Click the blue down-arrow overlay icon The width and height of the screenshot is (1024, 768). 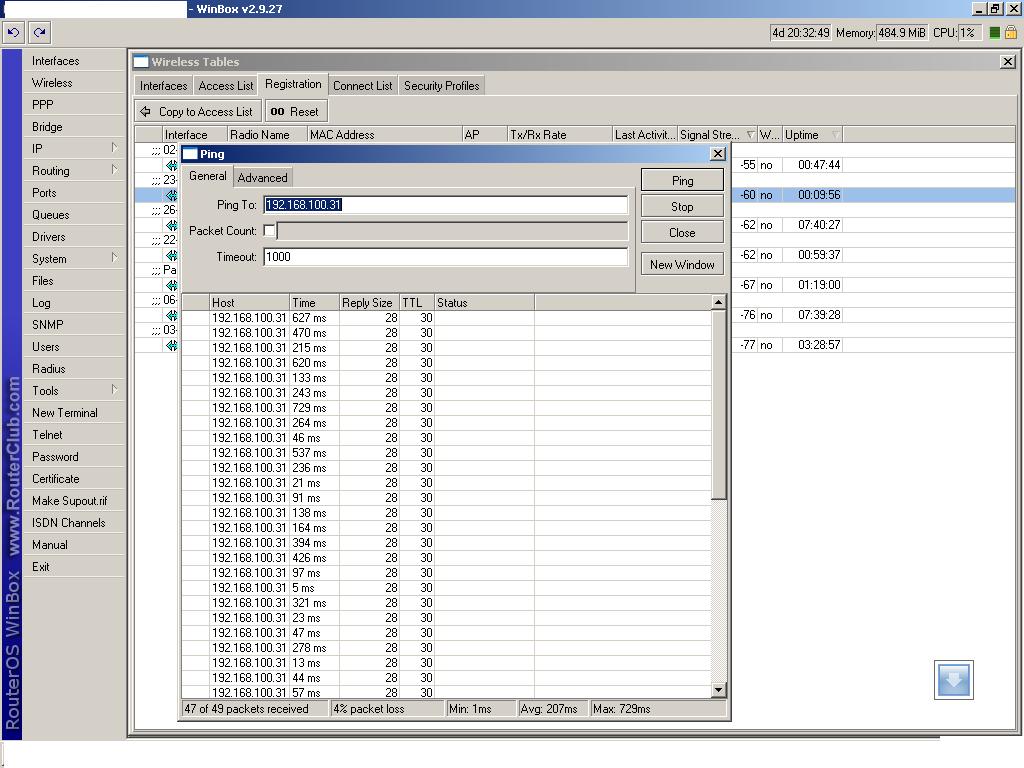953,680
